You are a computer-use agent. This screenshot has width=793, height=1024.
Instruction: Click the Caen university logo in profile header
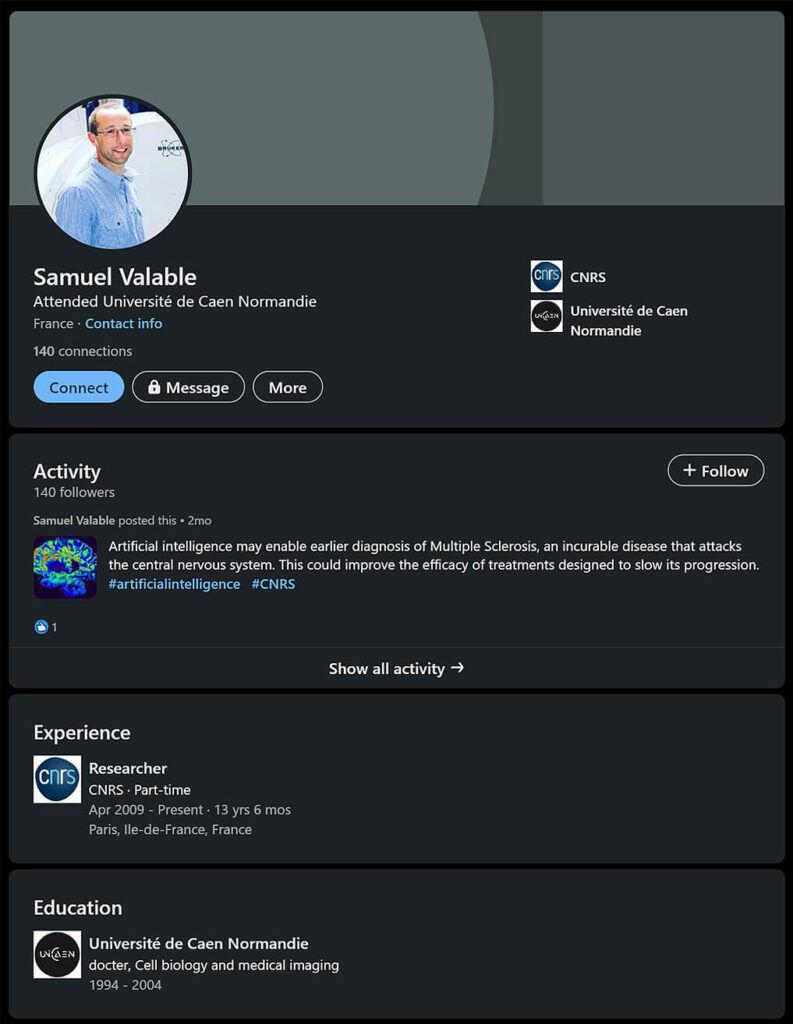(x=546, y=316)
